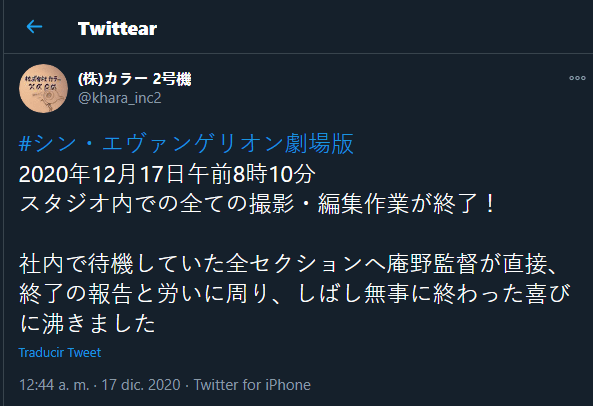Click the line スタジオ内での全ての撮影・編集作業が終了！
The image size is (593, 406).
click(x=257, y=204)
